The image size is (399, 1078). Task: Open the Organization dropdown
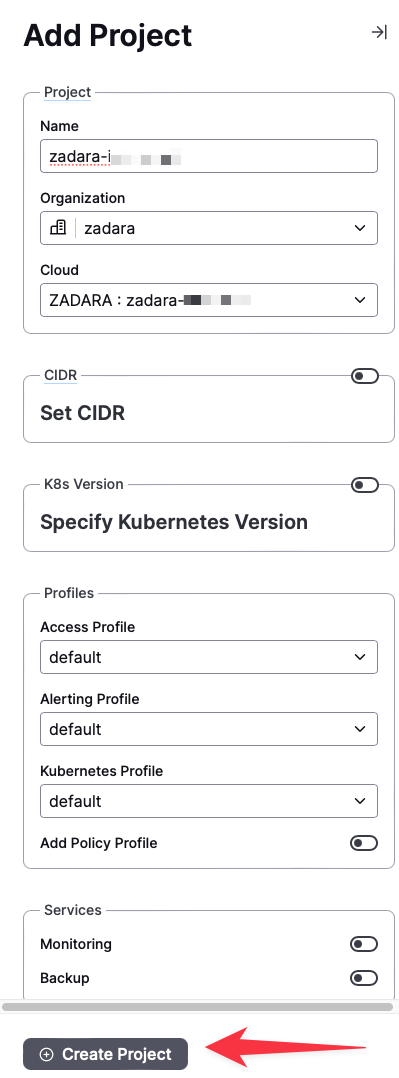(209, 228)
